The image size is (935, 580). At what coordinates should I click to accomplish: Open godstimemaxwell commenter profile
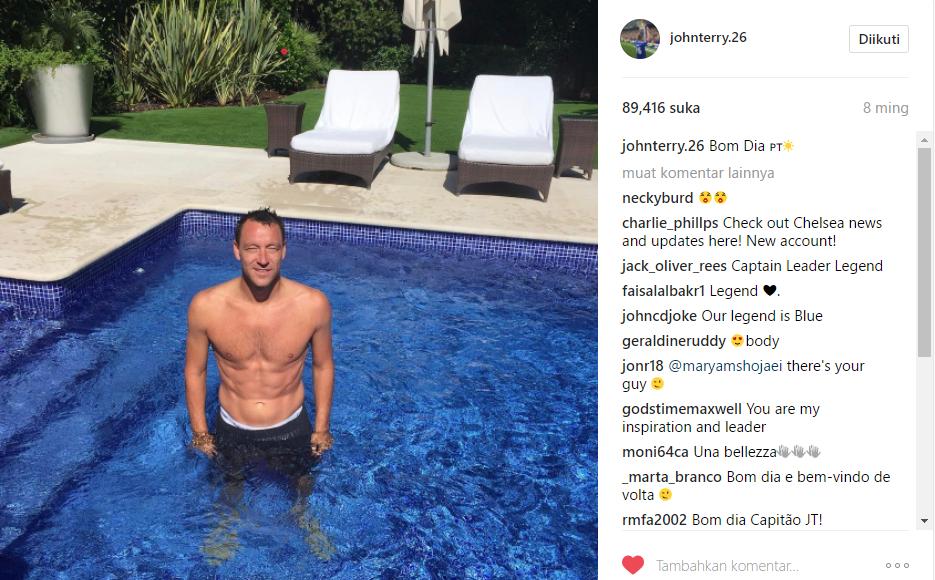pyautogui.click(x=682, y=409)
